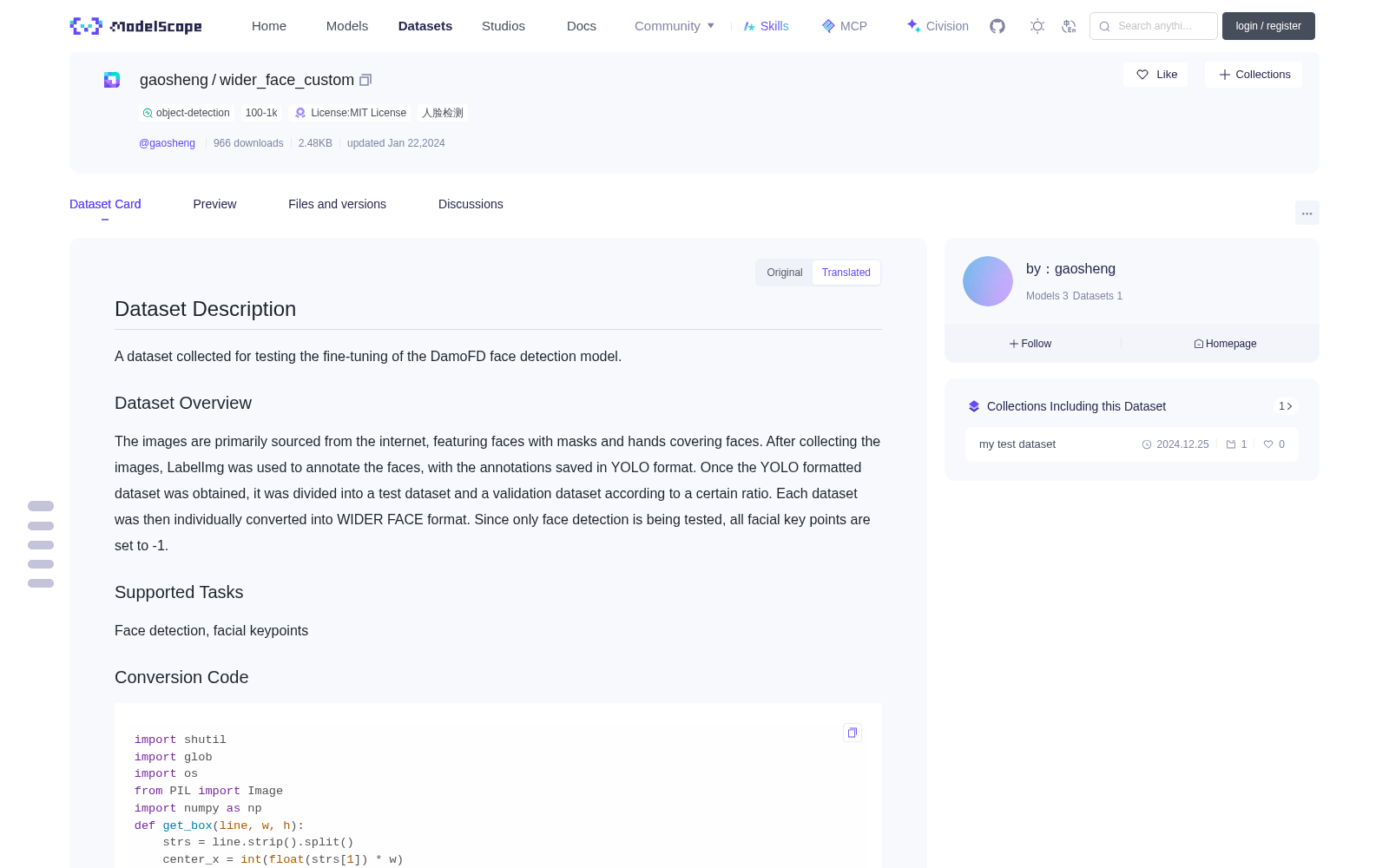Click the 'Supported Tasks' heading
Screen dimensions: 1389x868
179,592
